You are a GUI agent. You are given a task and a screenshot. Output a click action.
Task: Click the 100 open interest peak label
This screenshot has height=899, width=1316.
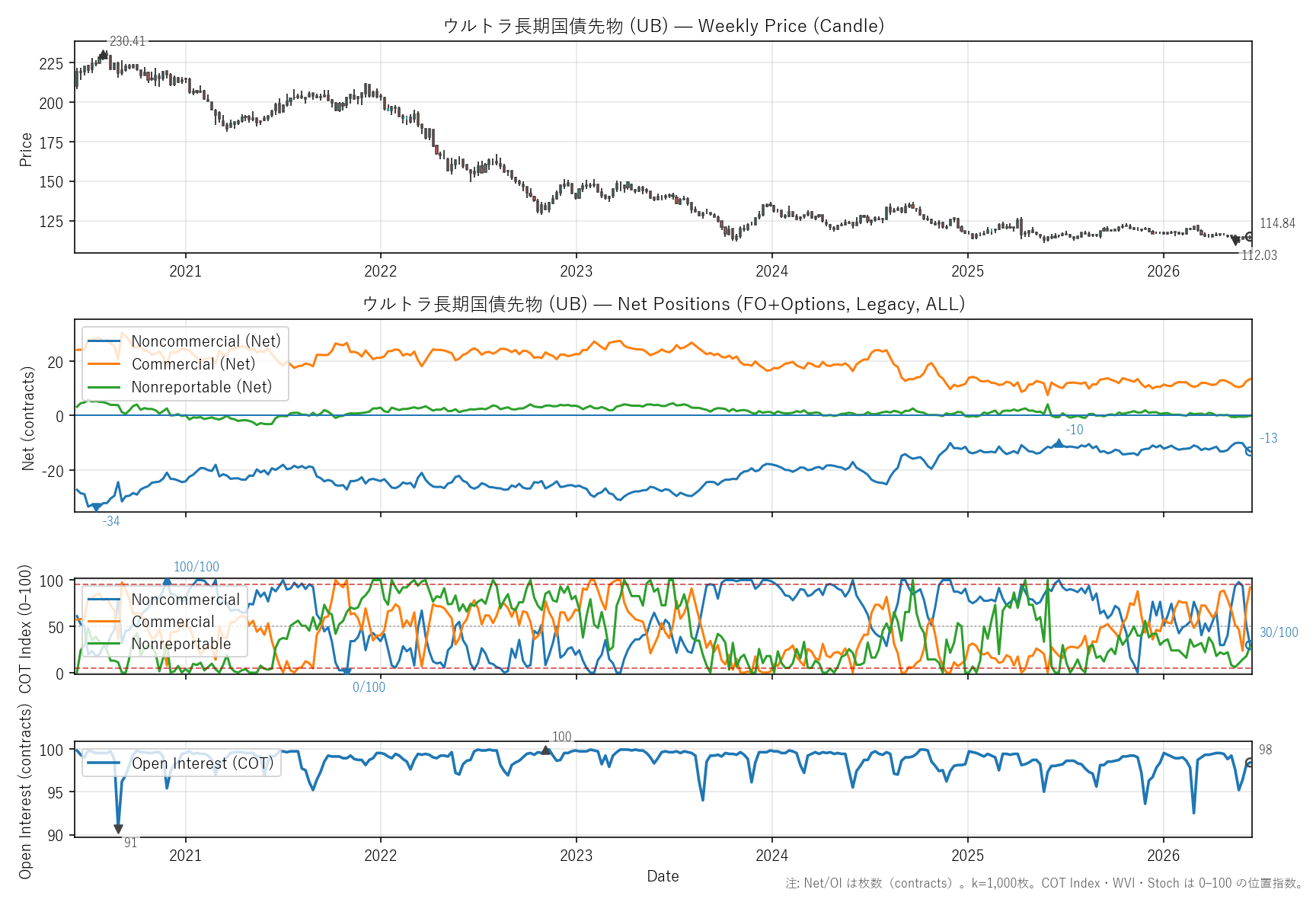tap(562, 737)
